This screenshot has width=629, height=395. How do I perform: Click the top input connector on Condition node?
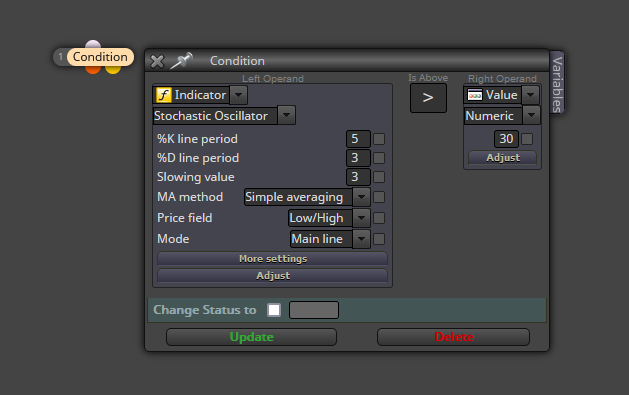pyautogui.click(x=93, y=44)
